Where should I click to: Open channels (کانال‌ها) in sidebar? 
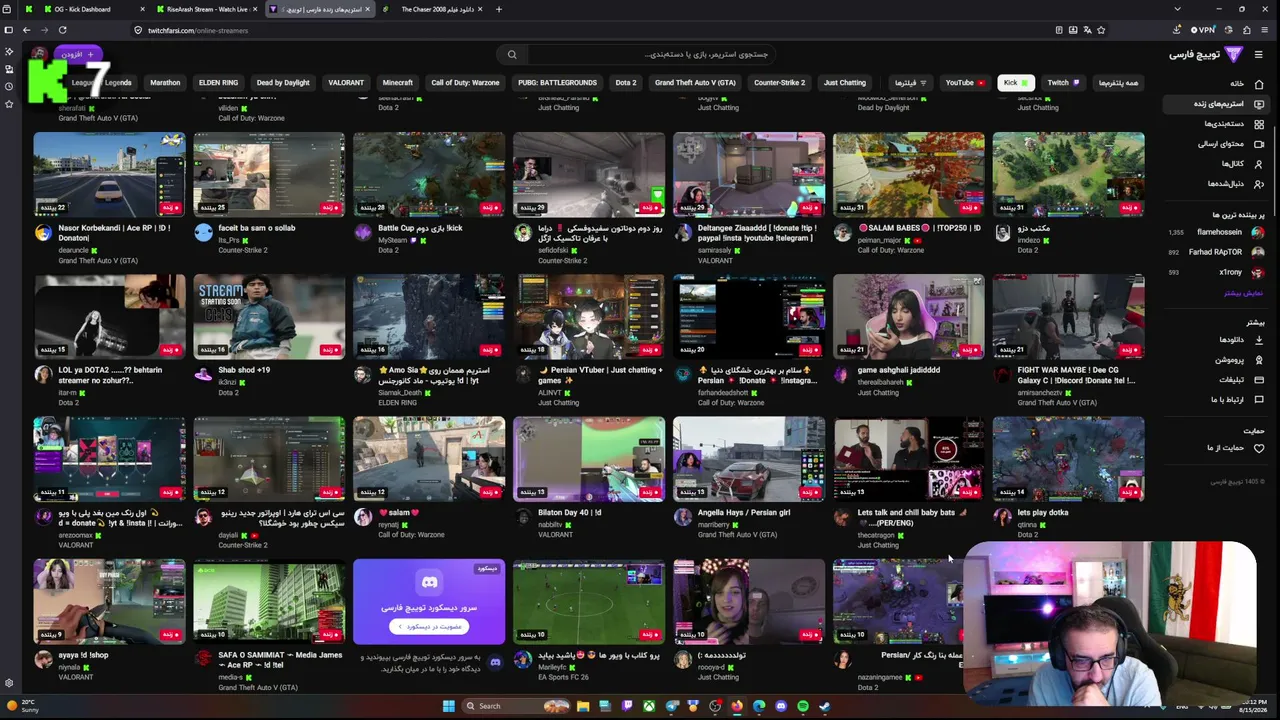tap(1242, 164)
